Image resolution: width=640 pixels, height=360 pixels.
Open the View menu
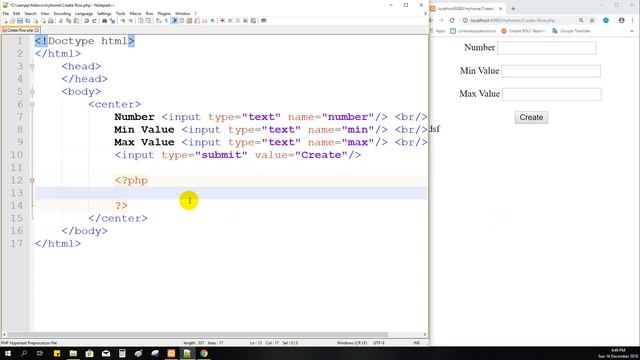(x=45, y=13)
